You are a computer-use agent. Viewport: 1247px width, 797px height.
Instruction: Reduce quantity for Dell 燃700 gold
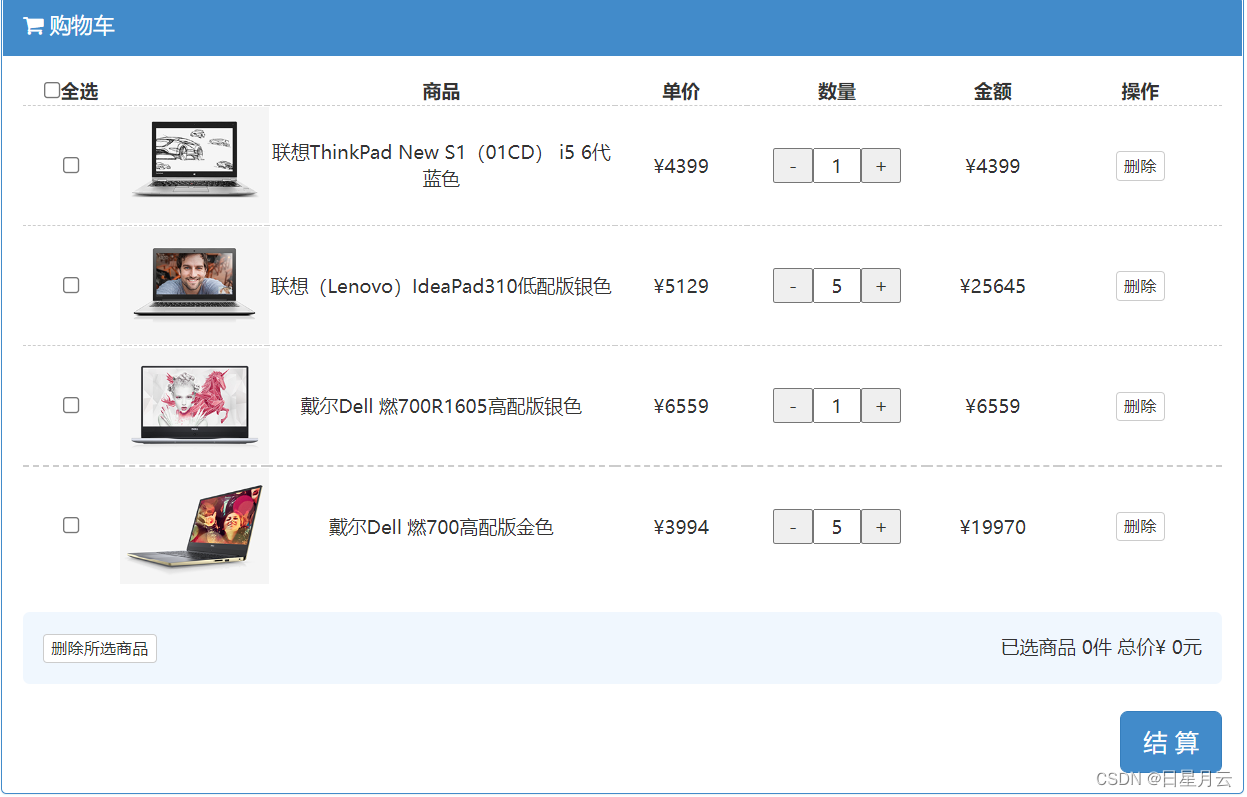click(x=793, y=527)
